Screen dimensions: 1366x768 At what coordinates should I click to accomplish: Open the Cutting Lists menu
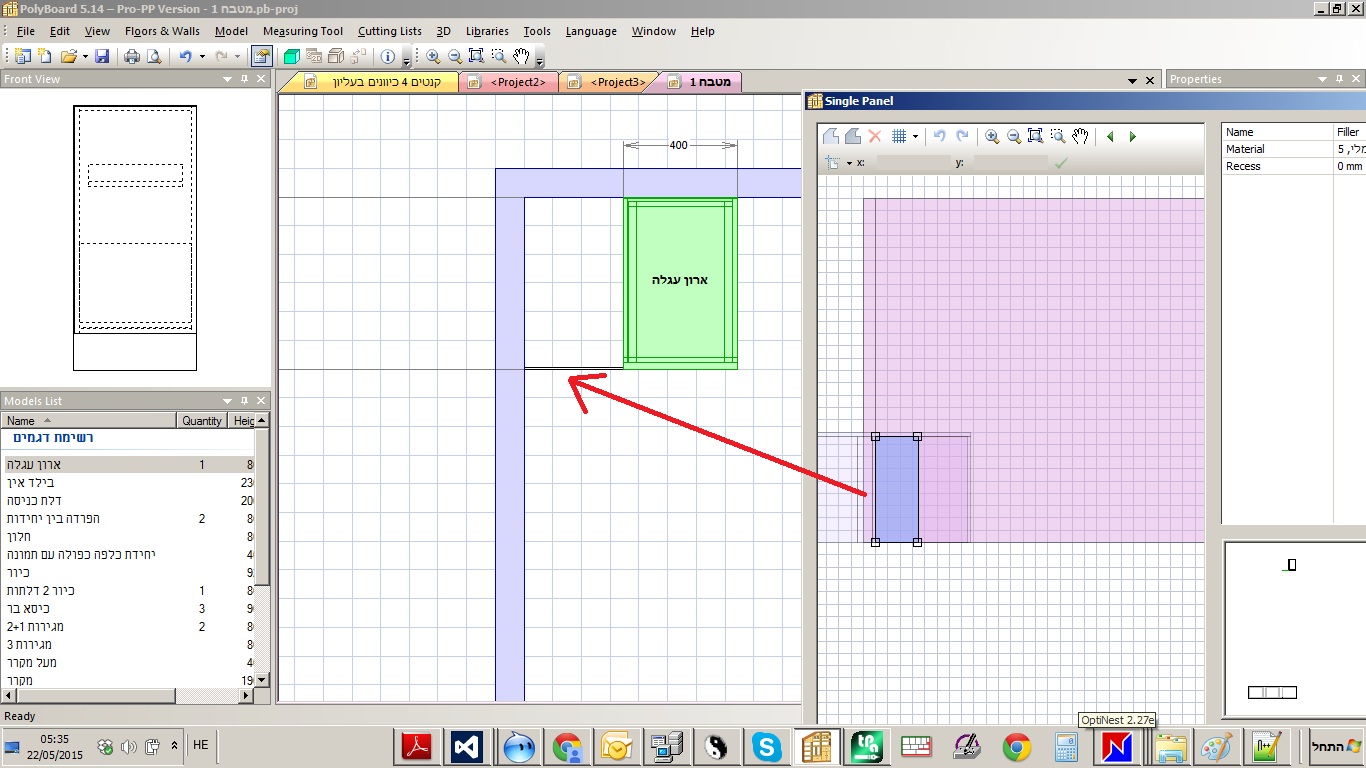(x=389, y=31)
